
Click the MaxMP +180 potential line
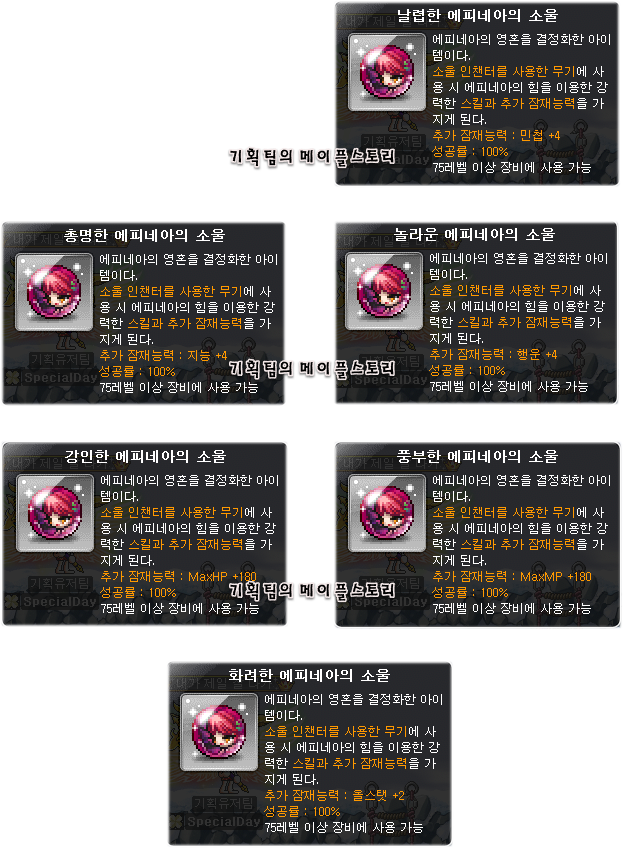click(512, 577)
